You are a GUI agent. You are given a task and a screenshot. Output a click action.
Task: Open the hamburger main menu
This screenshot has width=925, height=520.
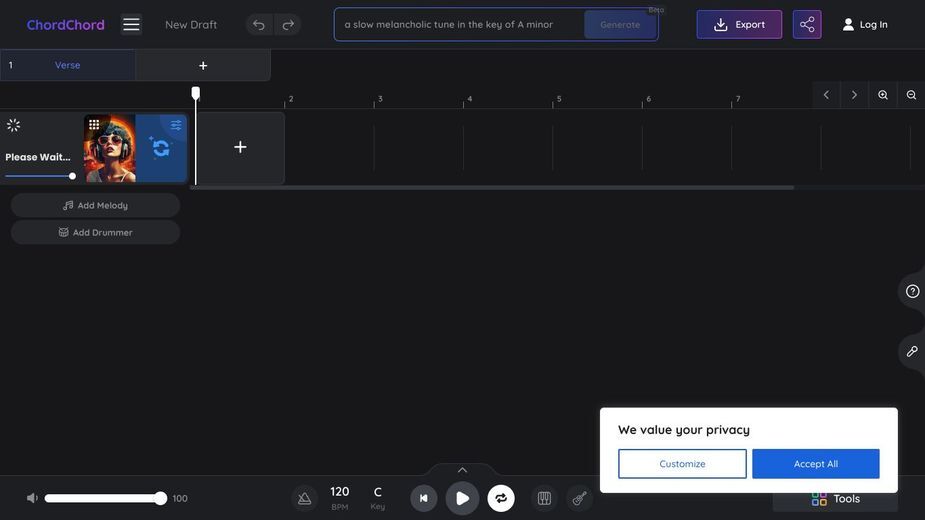(x=131, y=25)
